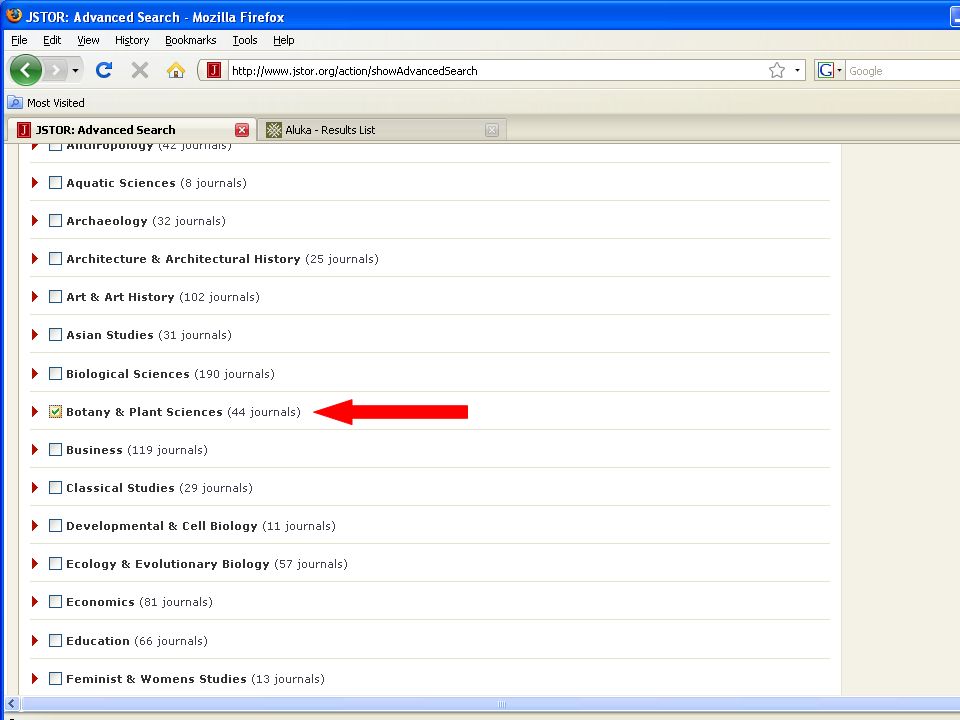This screenshot has width=960, height=720.
Task: Uncheck the Botany & Plant Sciences checkbox
Action: click(55, 411)
